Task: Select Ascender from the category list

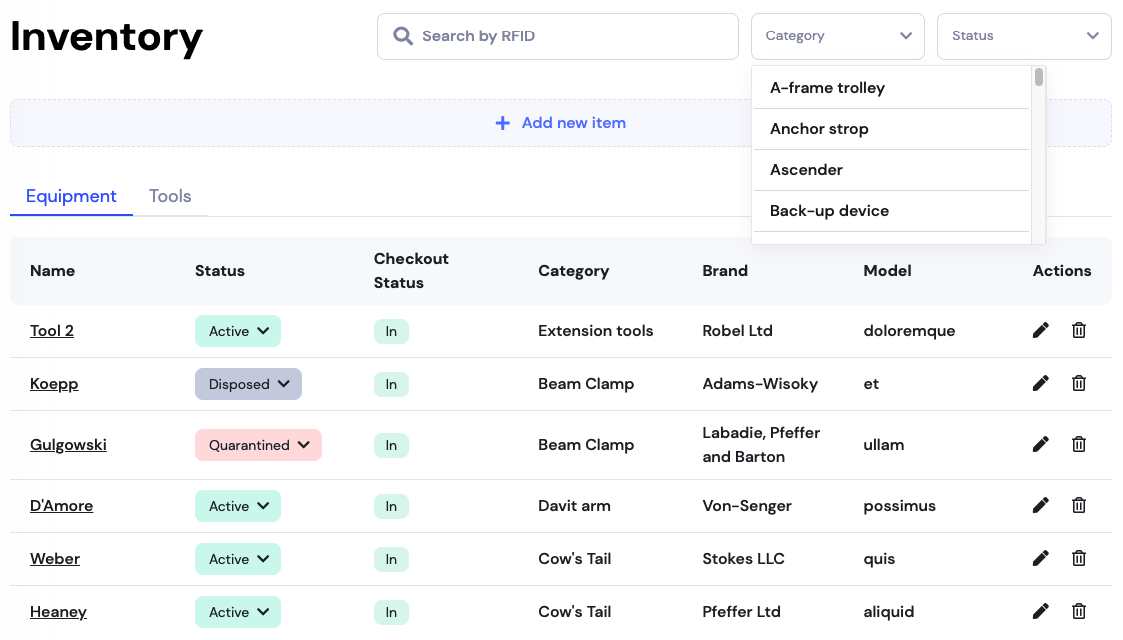Action: [x=806, y=169]
